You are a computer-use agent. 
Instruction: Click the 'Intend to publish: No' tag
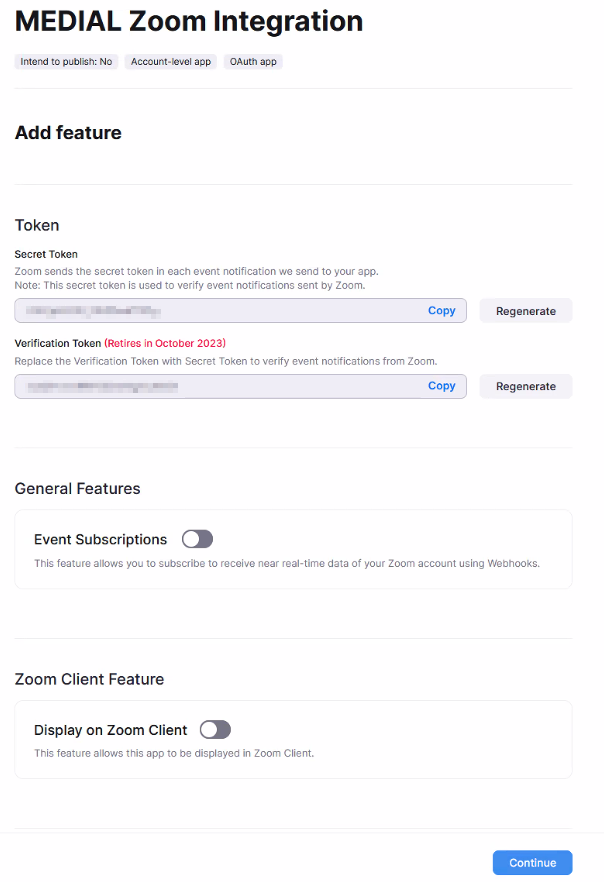coord(66,62)
